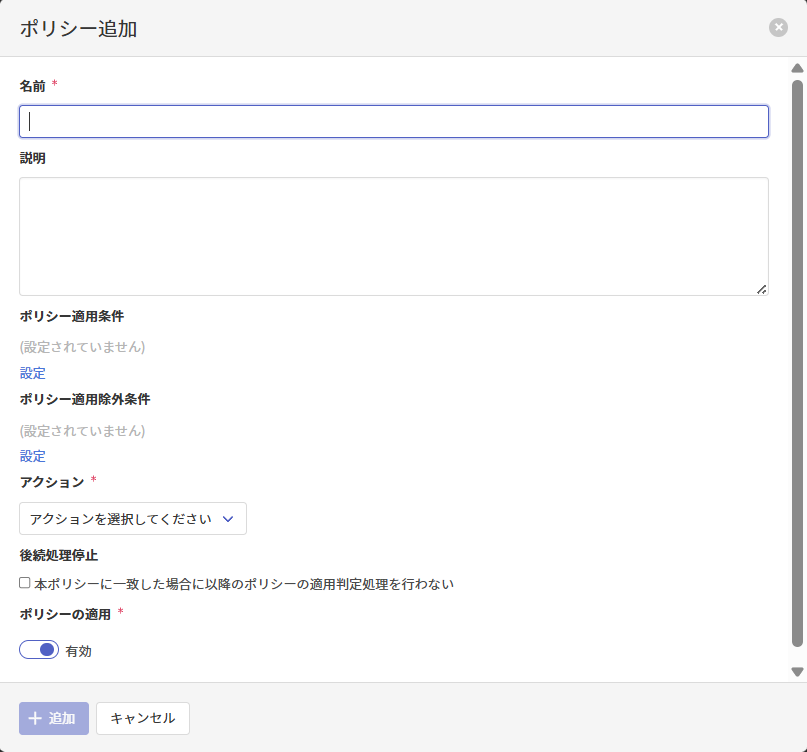Click the plus icon on the 追加 button
The width and height of the screenshot is (807, 752).
(35, 718)
